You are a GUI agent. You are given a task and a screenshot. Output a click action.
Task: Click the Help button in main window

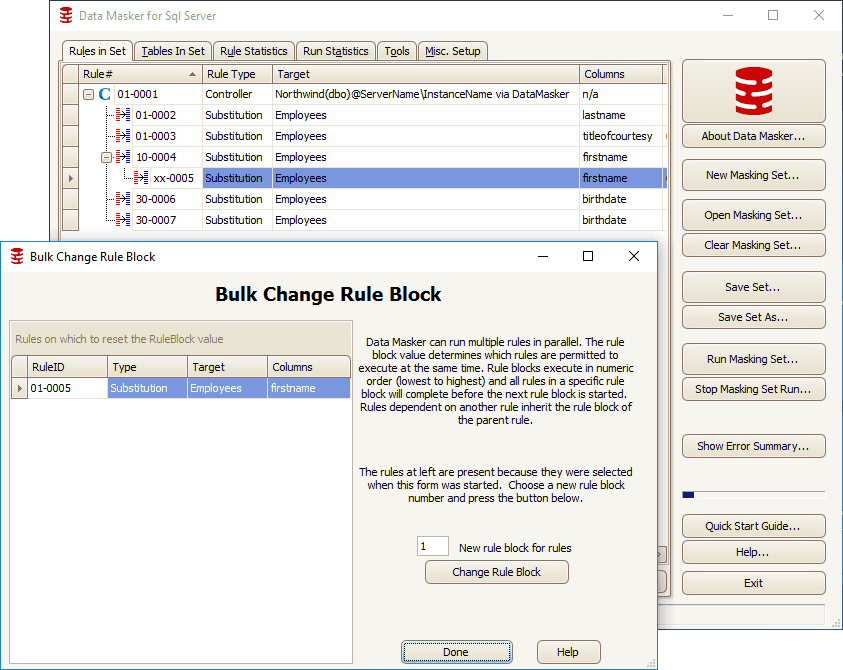[754, 552]
